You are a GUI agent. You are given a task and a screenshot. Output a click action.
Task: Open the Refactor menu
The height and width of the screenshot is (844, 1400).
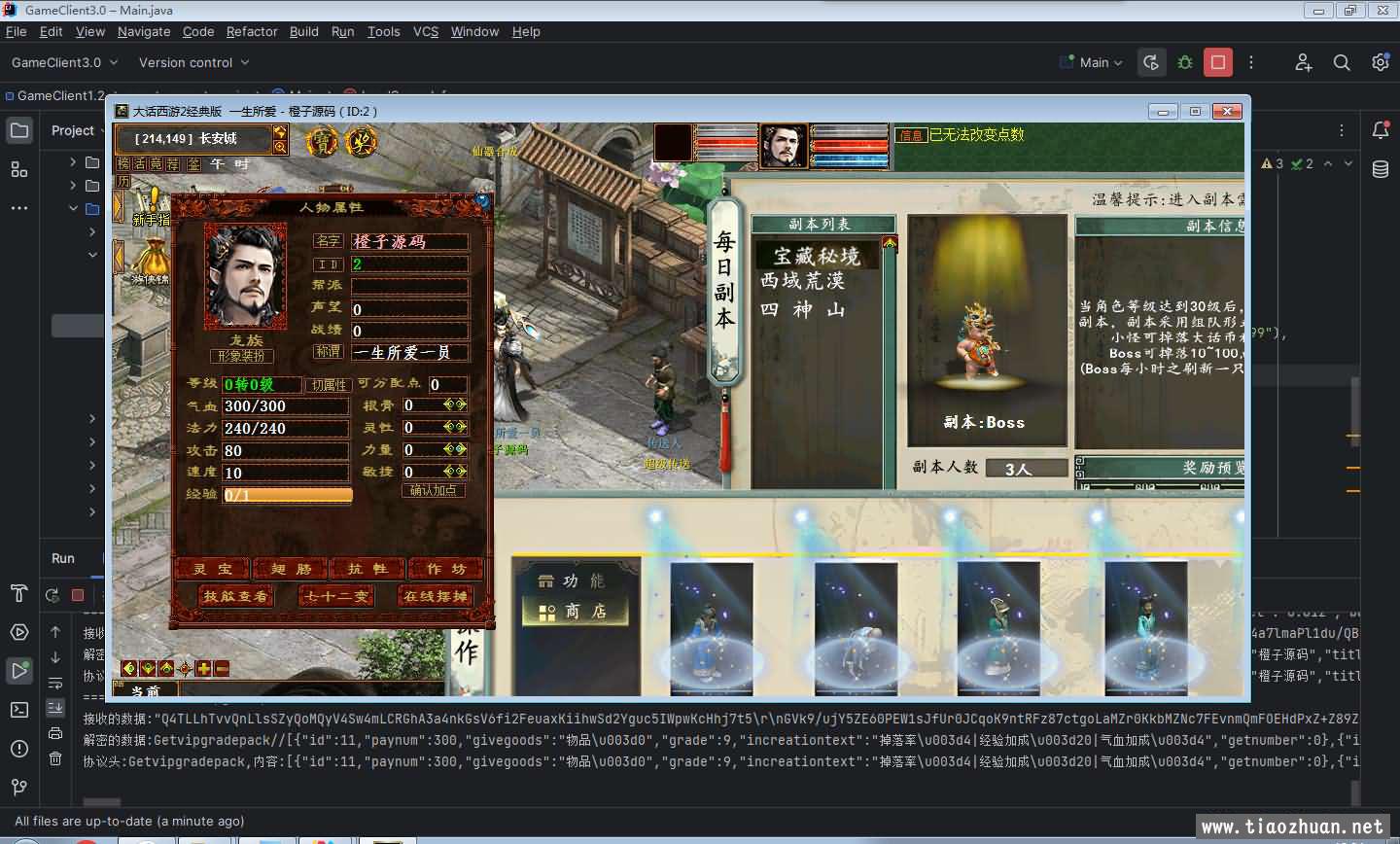pos(252,31)
